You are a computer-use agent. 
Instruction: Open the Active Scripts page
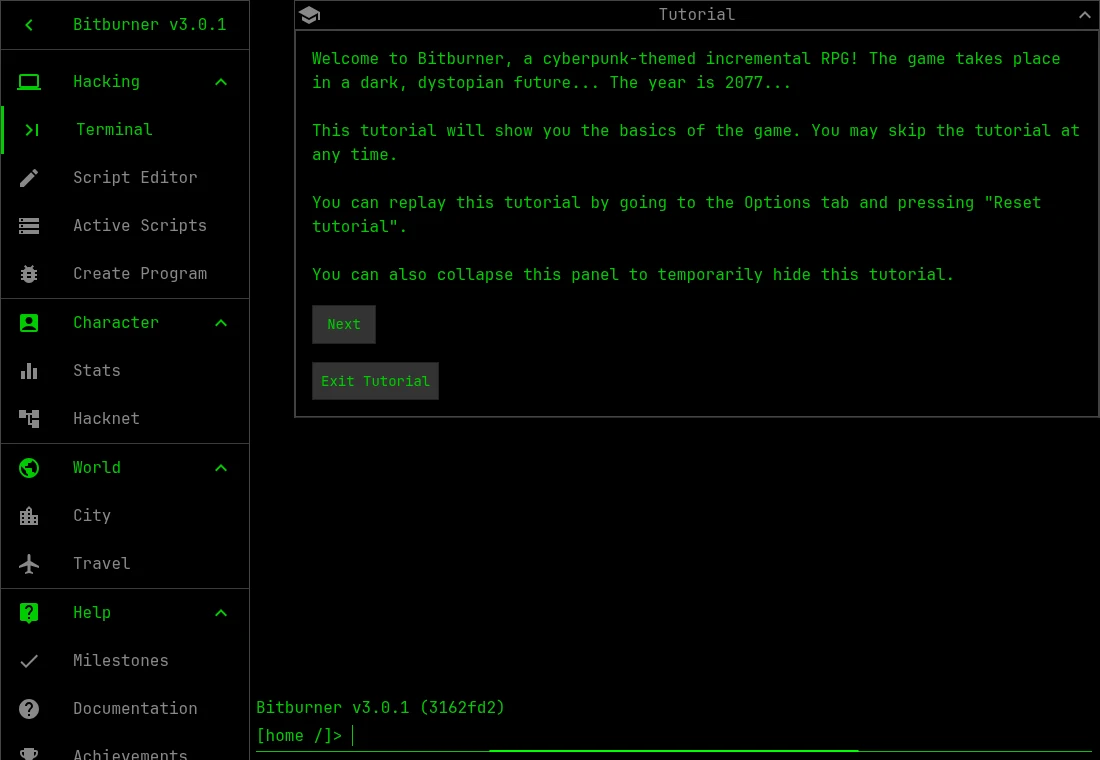click(x=125, y=226)
